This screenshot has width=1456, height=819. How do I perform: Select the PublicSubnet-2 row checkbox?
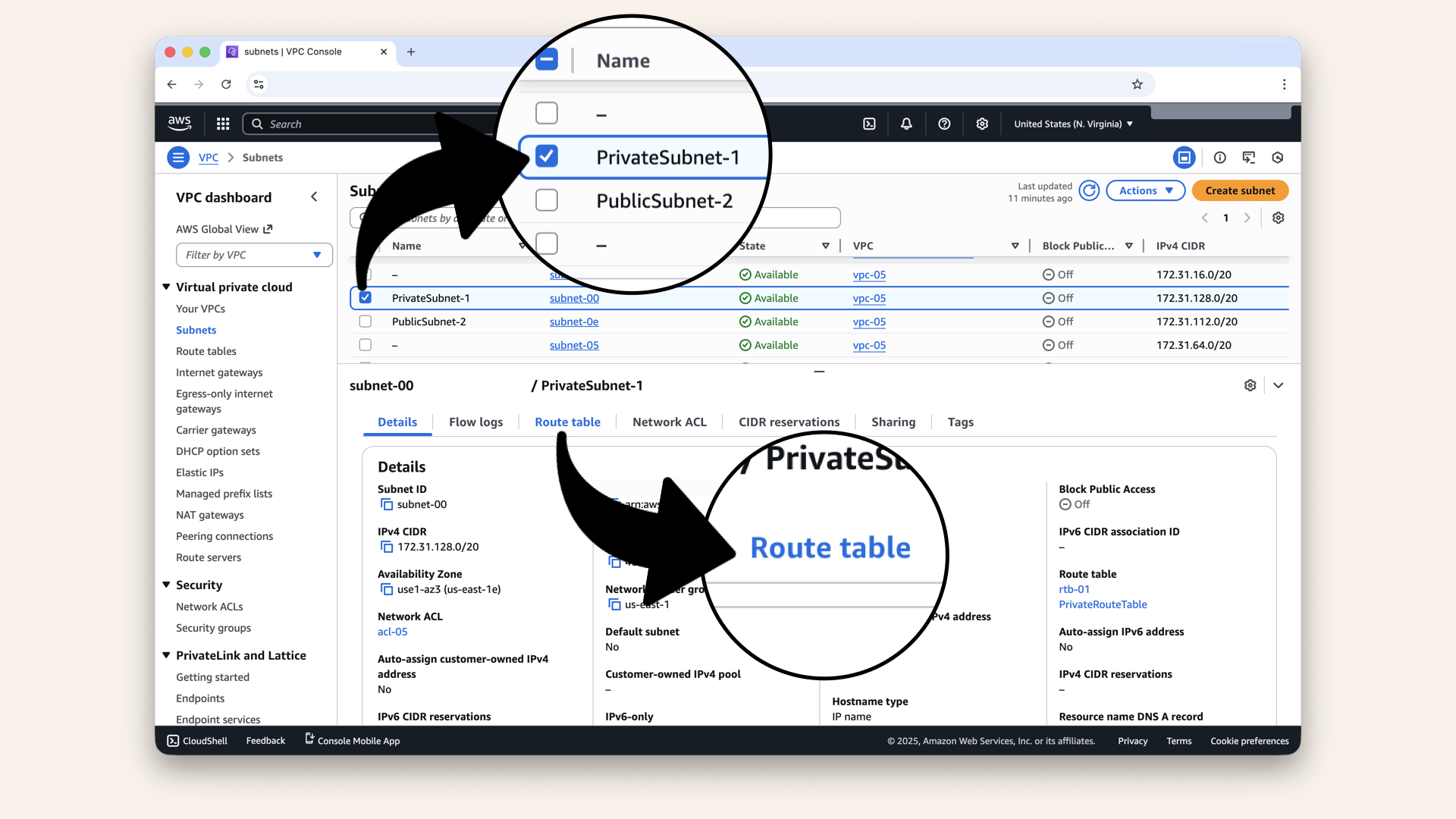click(x=365, y=321)
